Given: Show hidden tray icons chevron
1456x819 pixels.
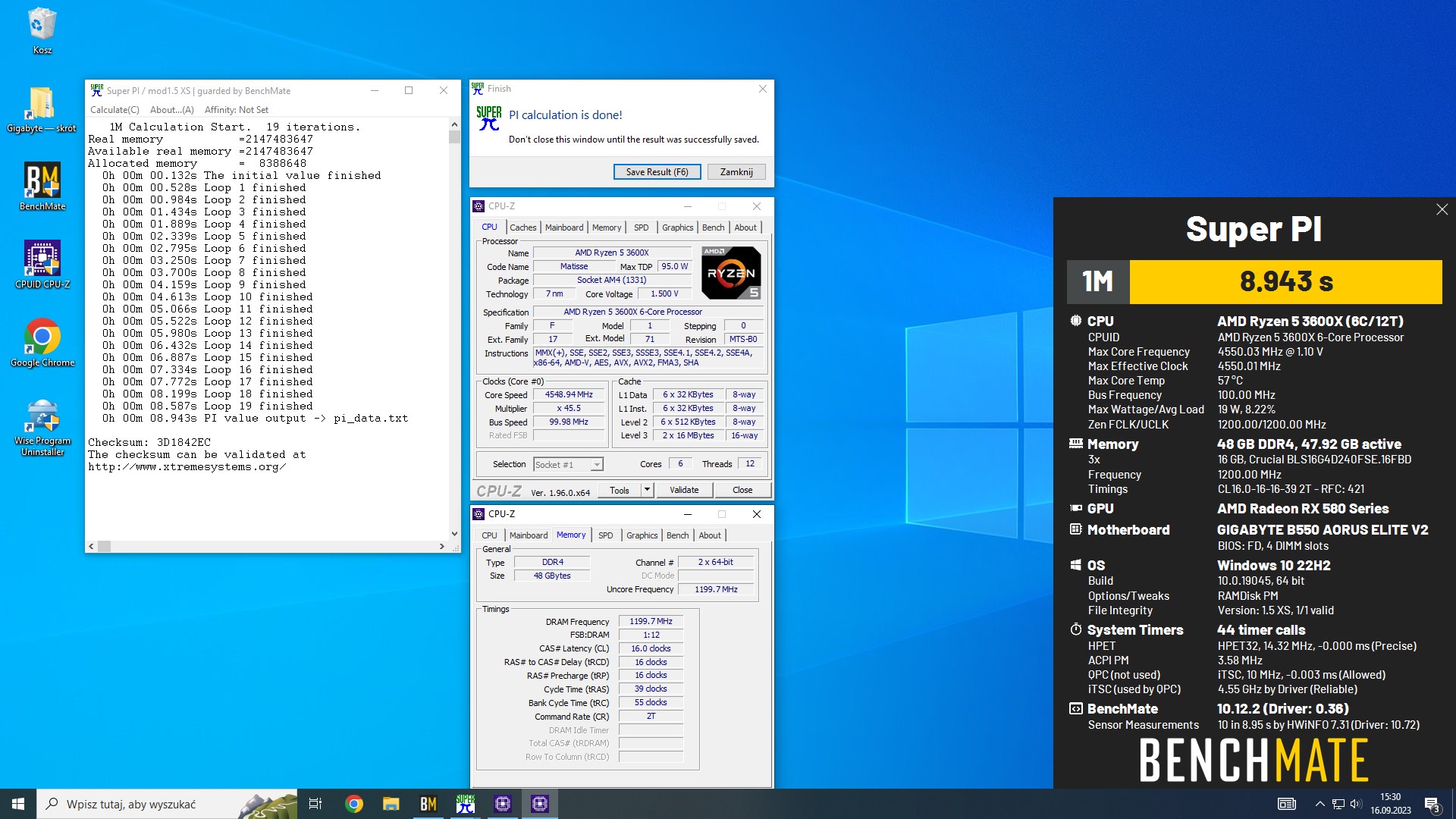Looking at the screenshot, I should pyautogui.click(x=1319, y=804).
